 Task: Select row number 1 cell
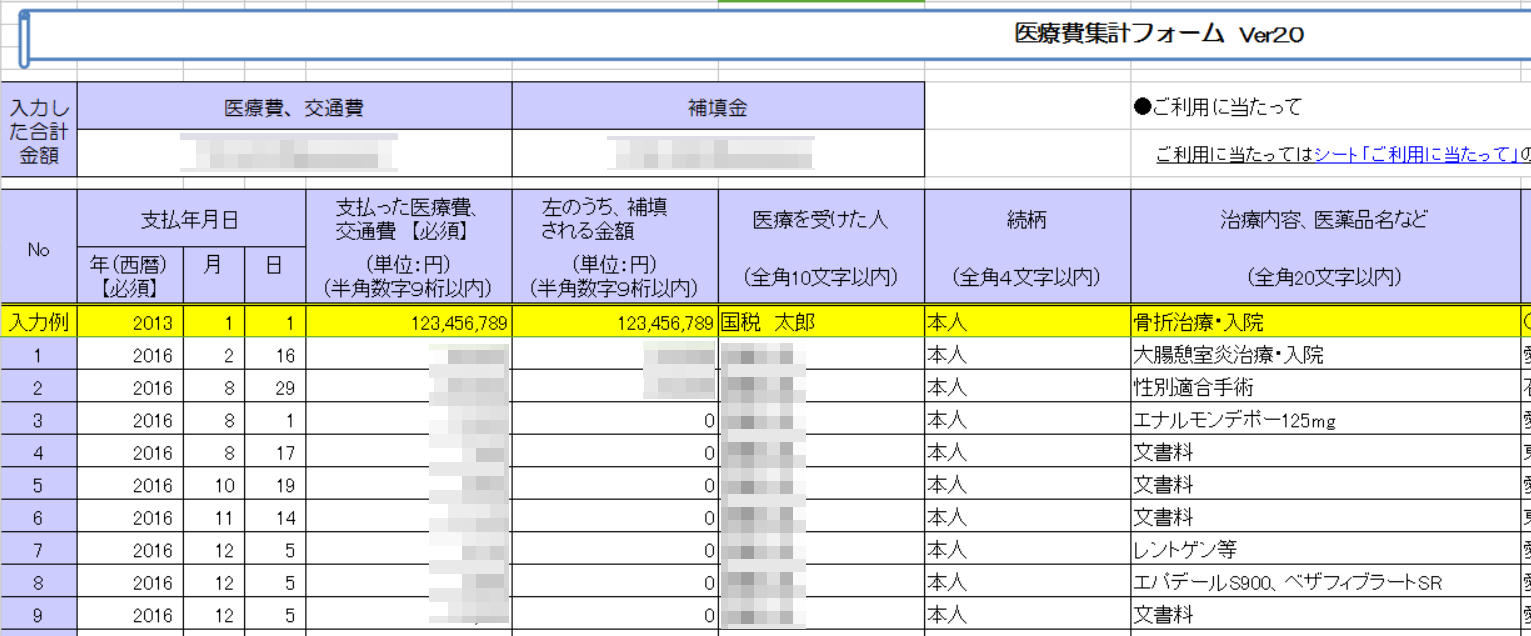click(x=39, y=355)
